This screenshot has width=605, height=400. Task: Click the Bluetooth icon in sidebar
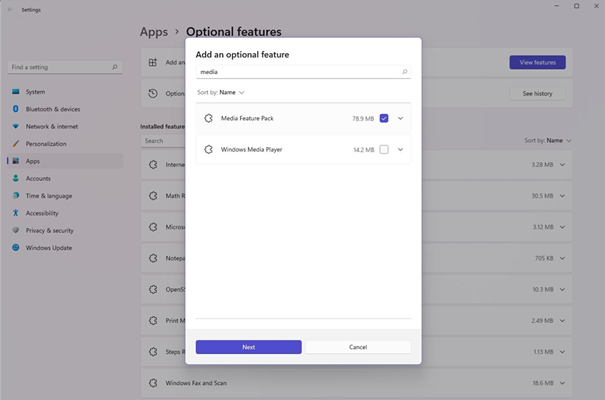[x=15, y=109]
